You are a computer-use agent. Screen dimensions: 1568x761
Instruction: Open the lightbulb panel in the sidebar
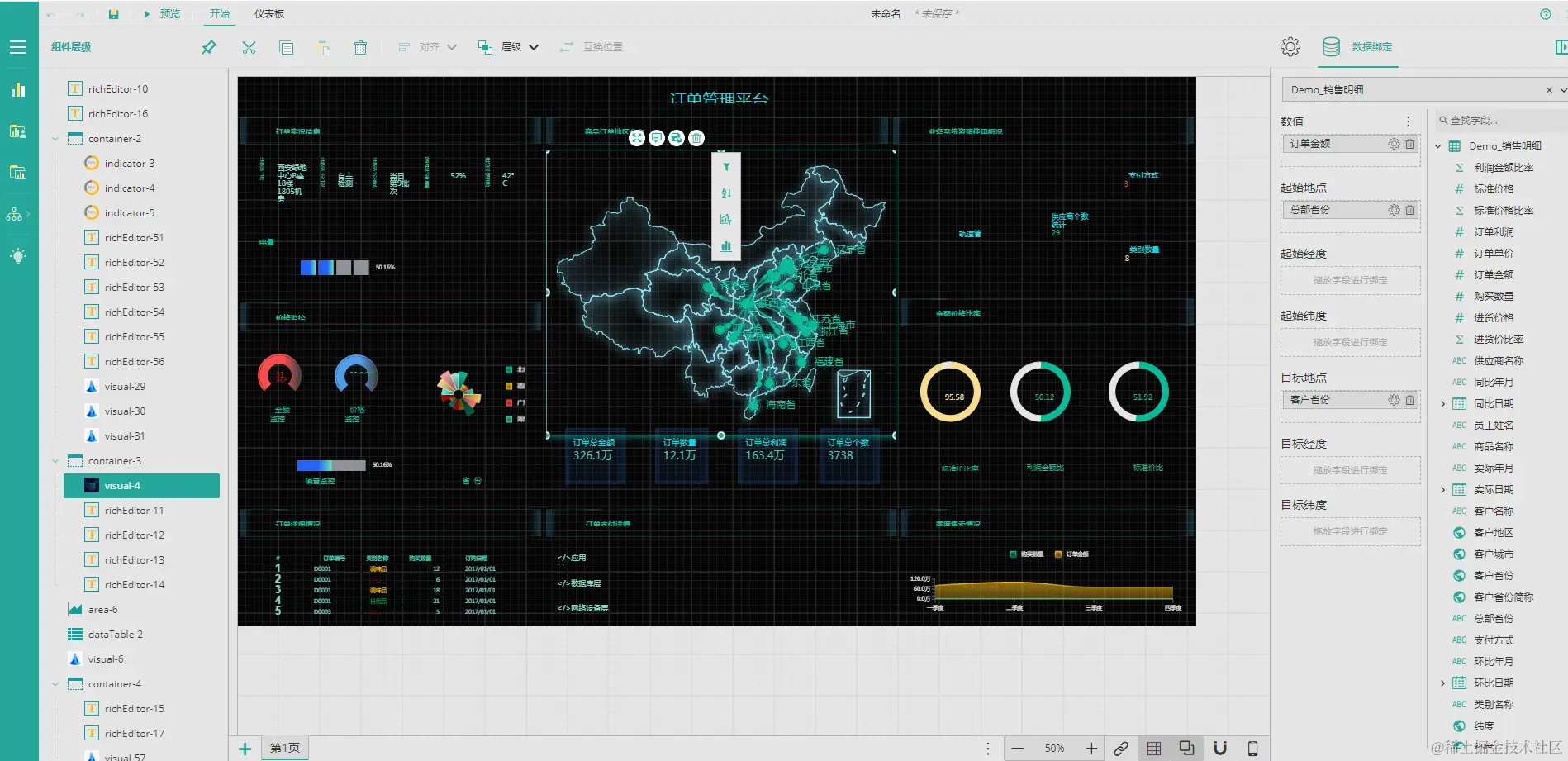point(18,256)
